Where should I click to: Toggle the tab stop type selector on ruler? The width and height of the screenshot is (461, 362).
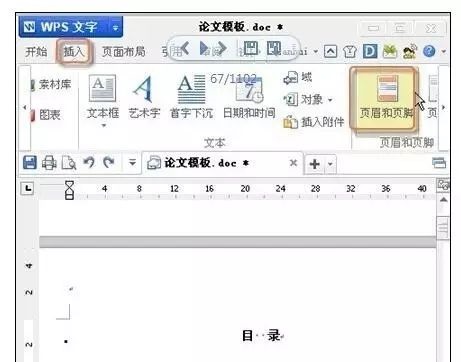tap(28, 188)
